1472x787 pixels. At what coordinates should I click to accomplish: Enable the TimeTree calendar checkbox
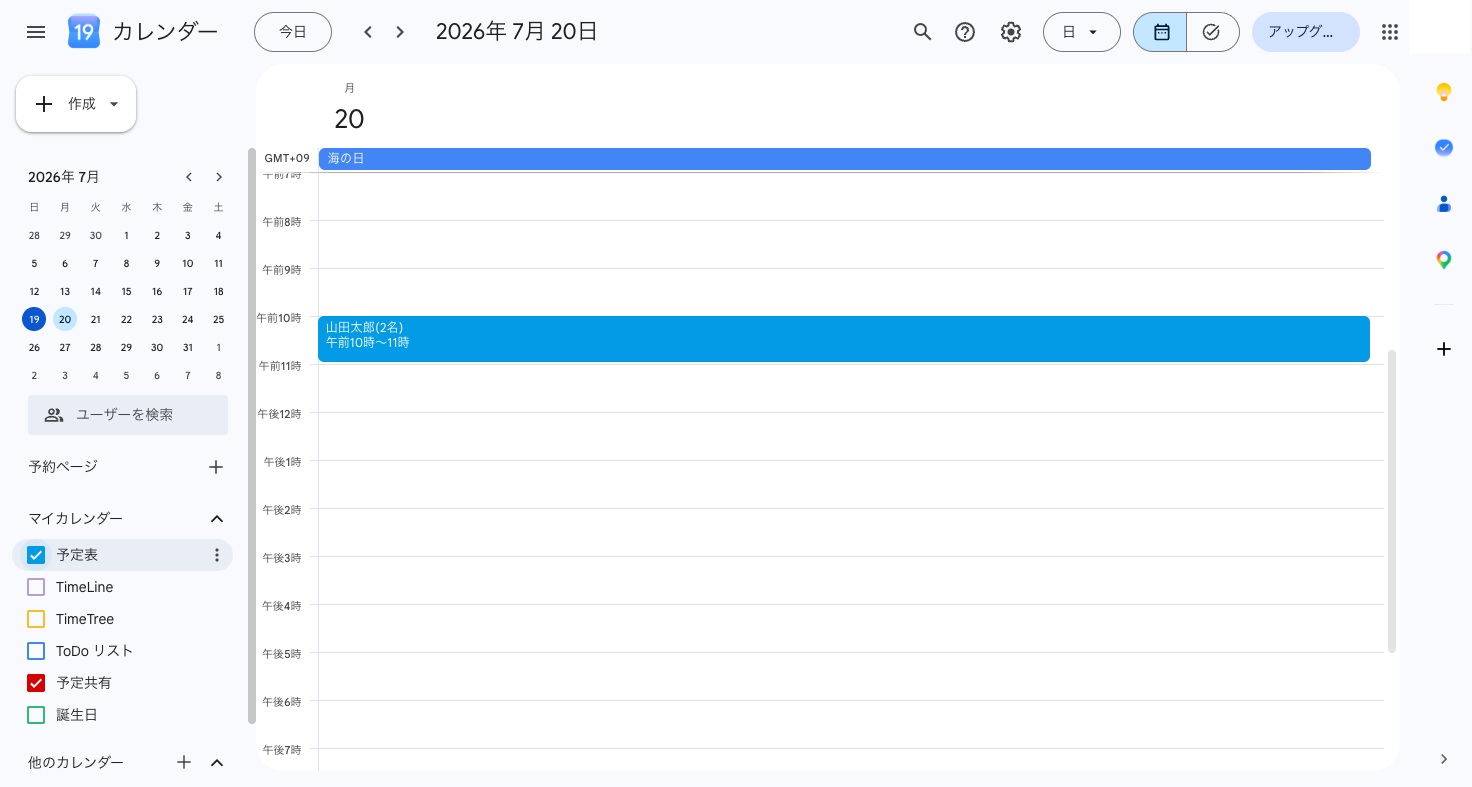click(36, 619)
